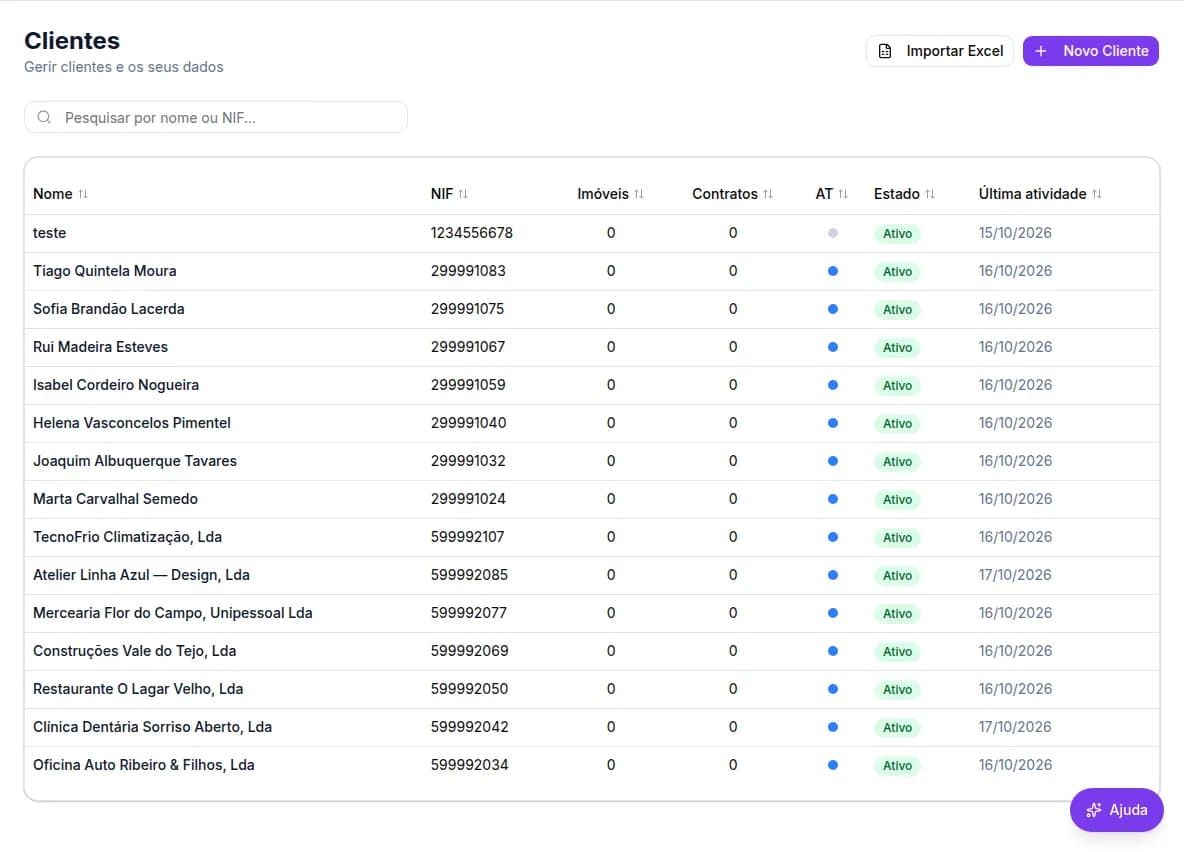The width and height of the screenshot is (1184, 852).
Task: Create a new client with Novo Cliente
Action: (x=1091, y=51)
